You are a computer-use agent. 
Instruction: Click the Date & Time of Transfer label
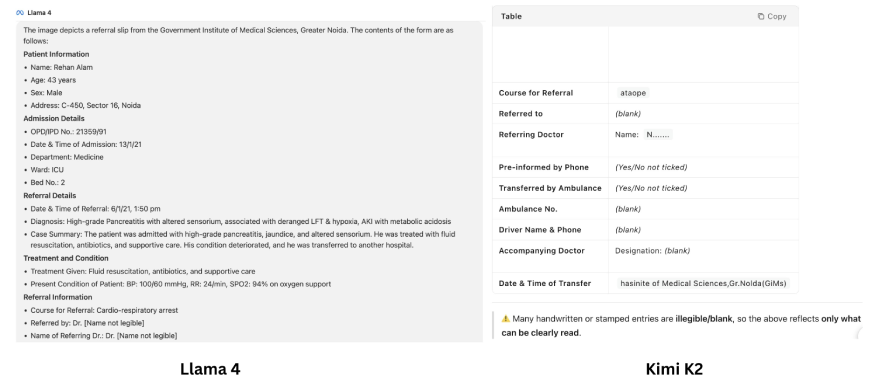[x=544, y=283]
